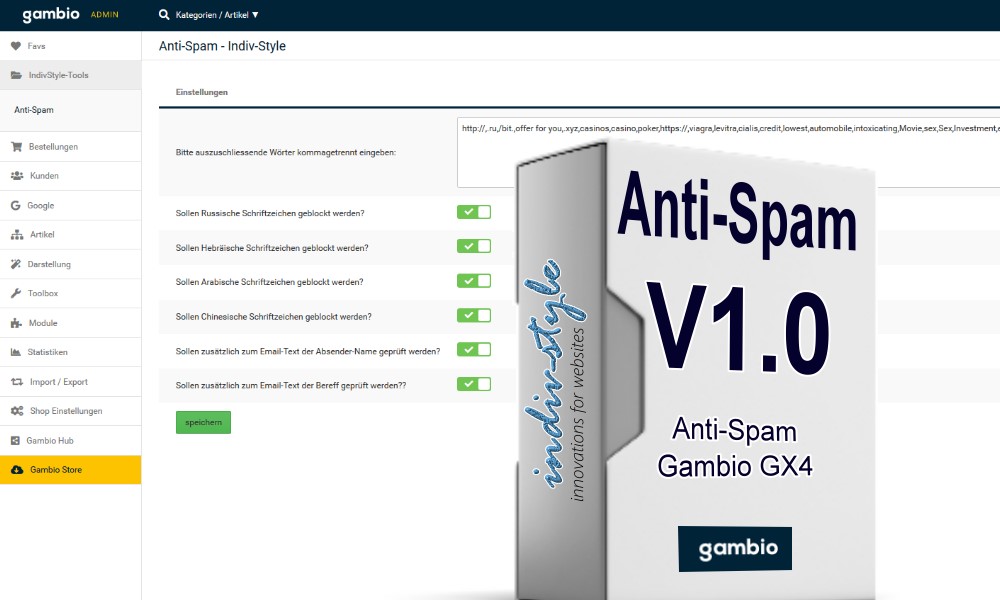The height and width of the screenshot is (600, 1000).
Task: Open the Darstellung menu
Action: [x=70, y=264]
